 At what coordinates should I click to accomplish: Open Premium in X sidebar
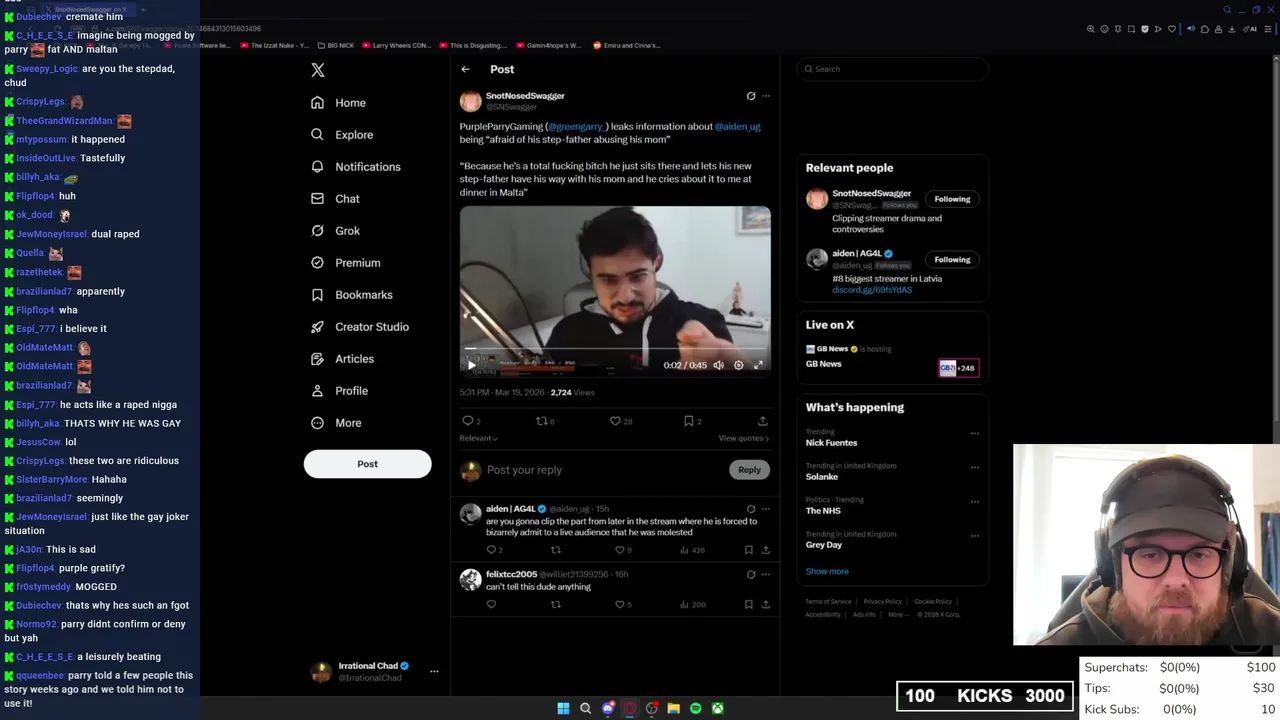point(345,263)
